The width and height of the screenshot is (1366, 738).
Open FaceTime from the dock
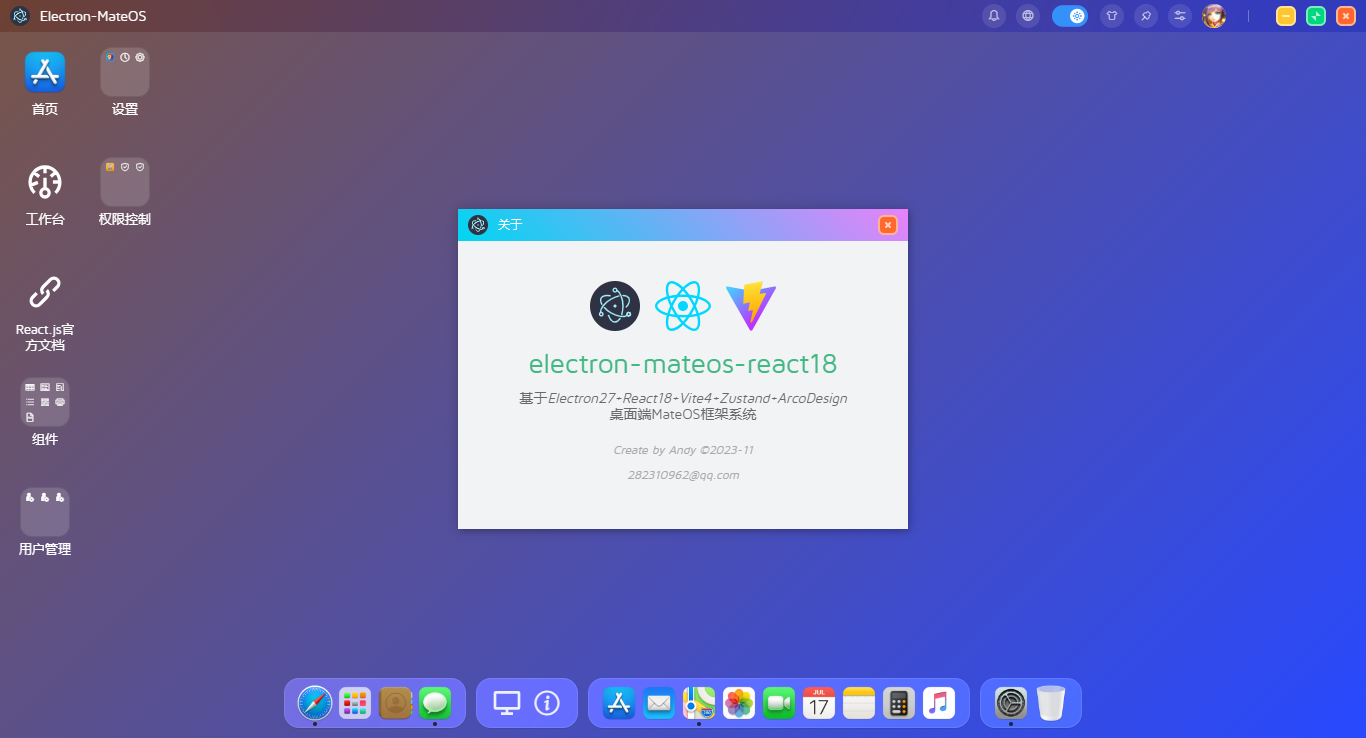(779, 703)
